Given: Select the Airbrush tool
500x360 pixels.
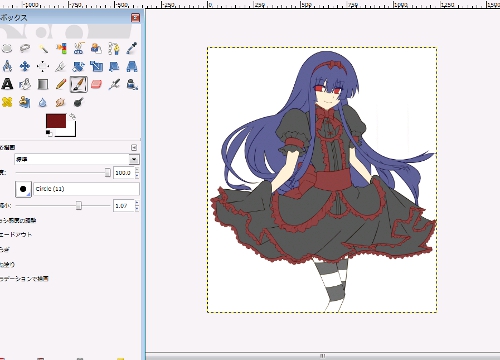Looking at the screenshot, I should point(114,84).
